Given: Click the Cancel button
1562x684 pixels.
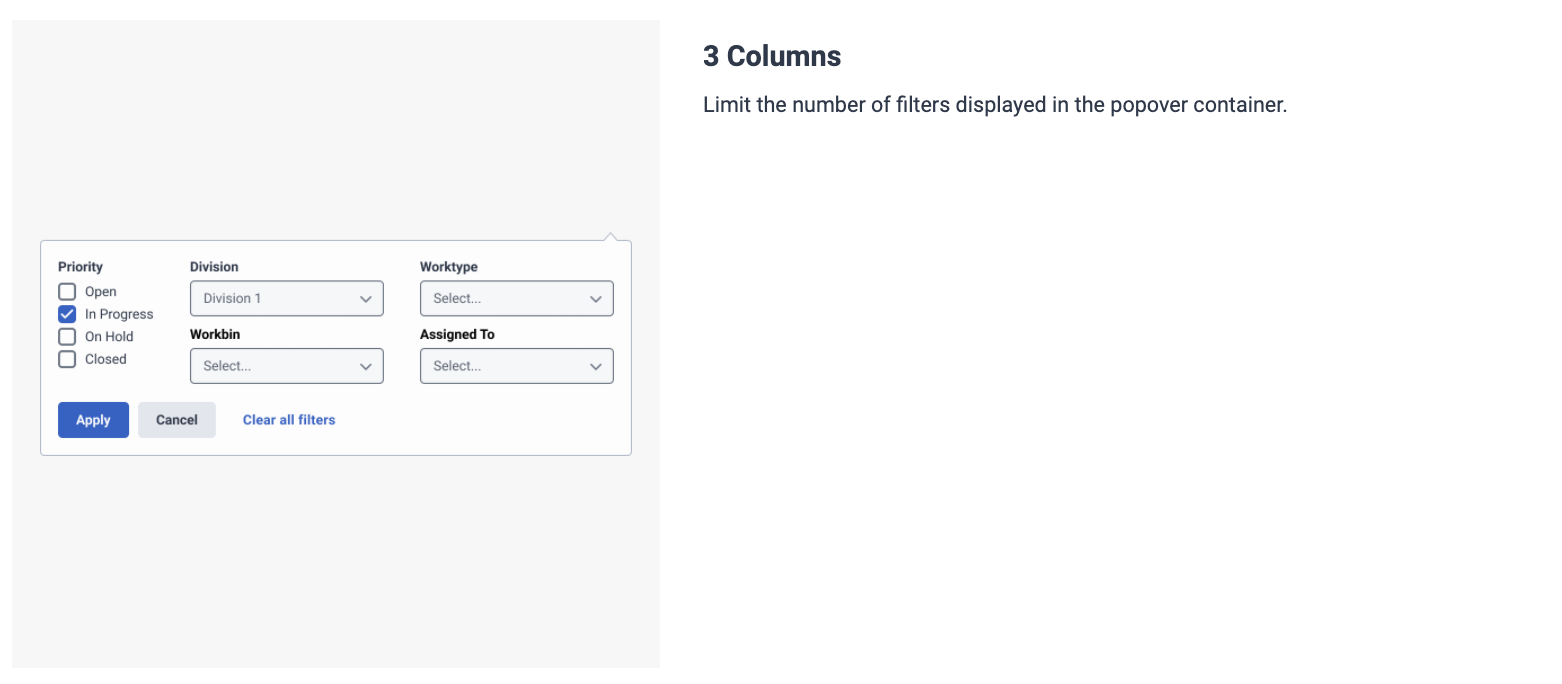Looking at the screenshot, I should click(177, 419).
